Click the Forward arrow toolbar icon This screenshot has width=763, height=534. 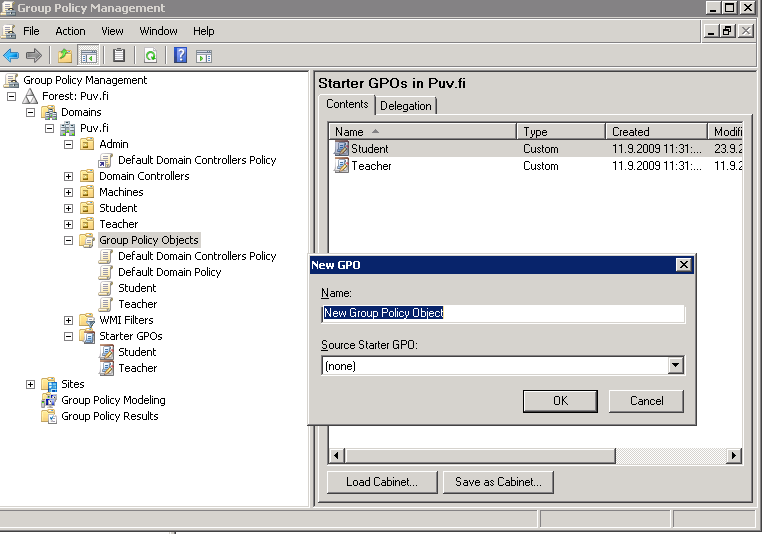pyautogui.click(x=34, y=55)
